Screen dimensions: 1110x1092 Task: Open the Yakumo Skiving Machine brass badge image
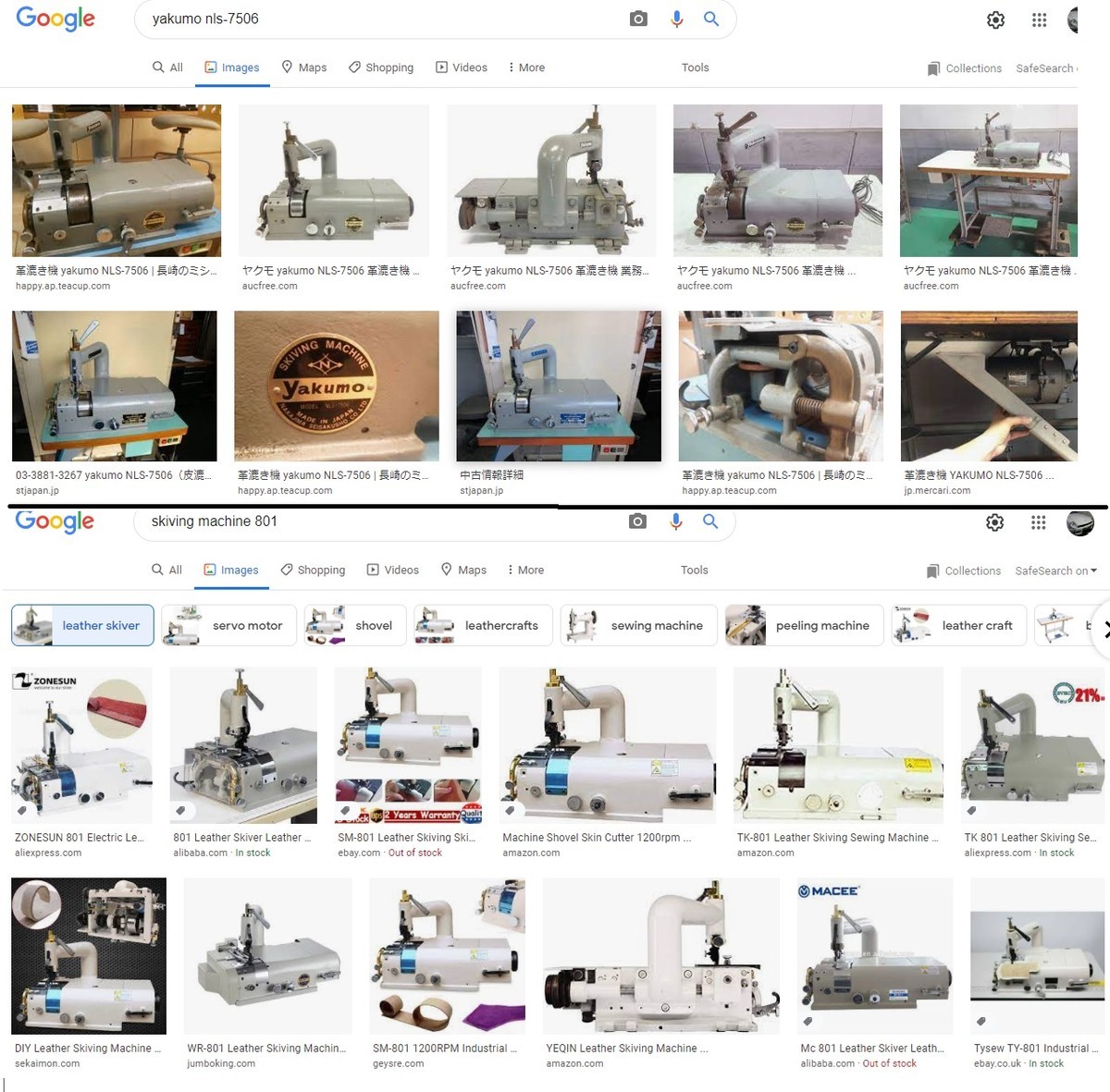point(337,386)
